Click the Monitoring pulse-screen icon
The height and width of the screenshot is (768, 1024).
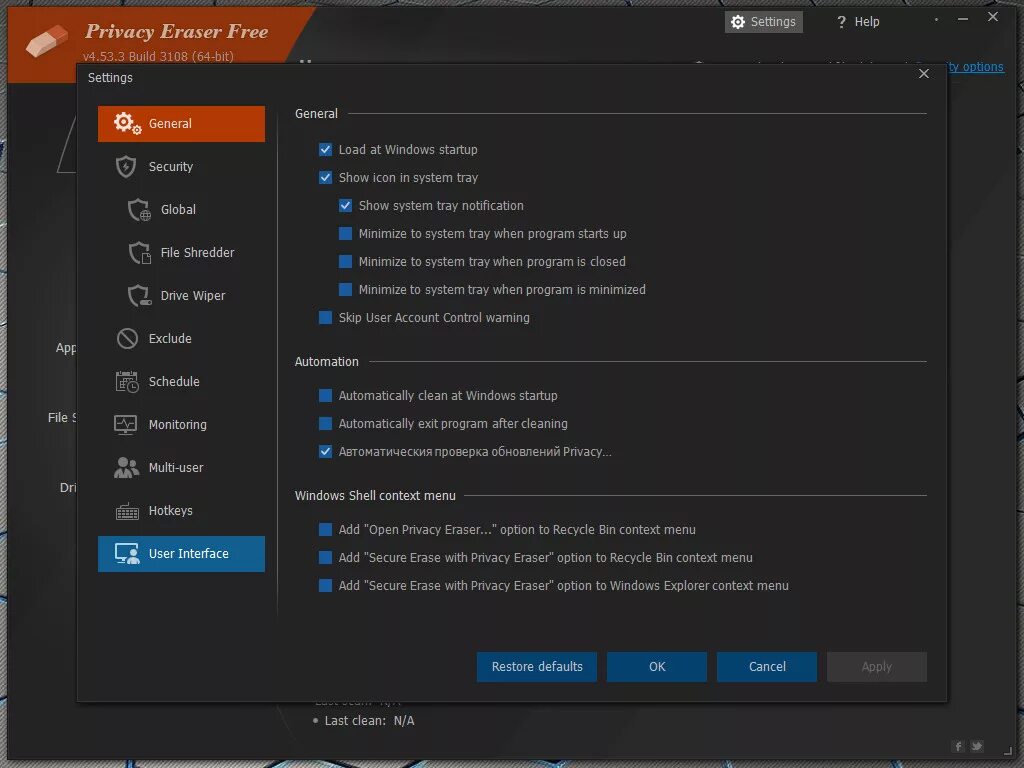click(125, 424)
